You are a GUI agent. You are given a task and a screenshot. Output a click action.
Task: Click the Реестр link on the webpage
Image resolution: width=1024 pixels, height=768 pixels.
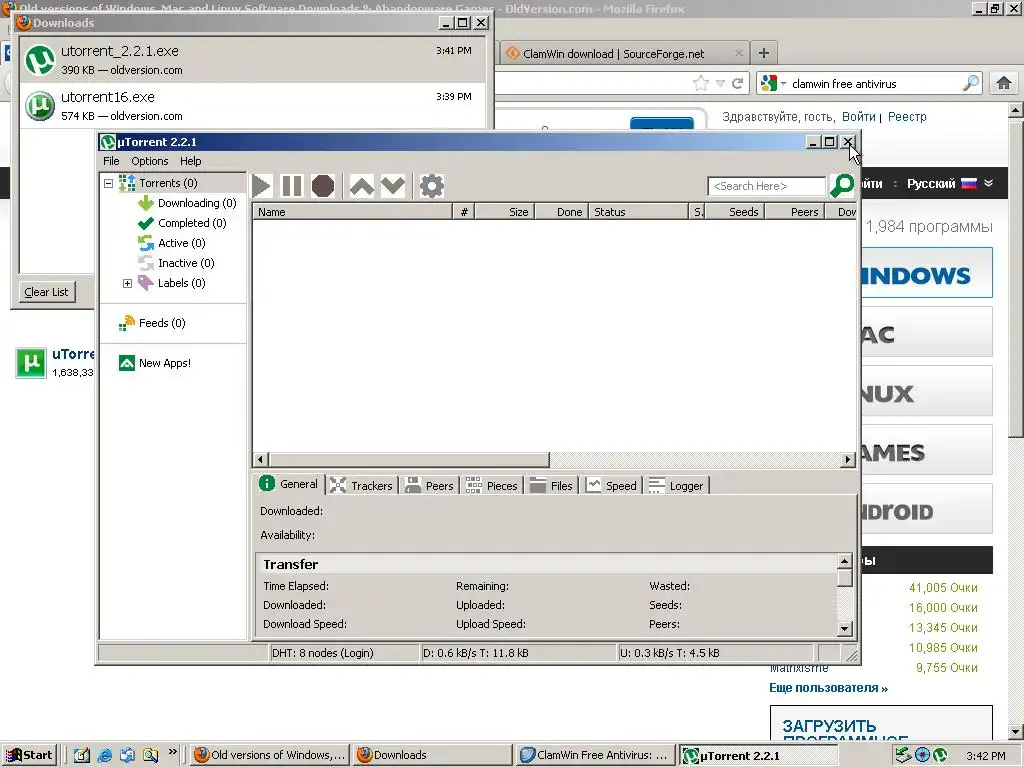click(907, 117)
